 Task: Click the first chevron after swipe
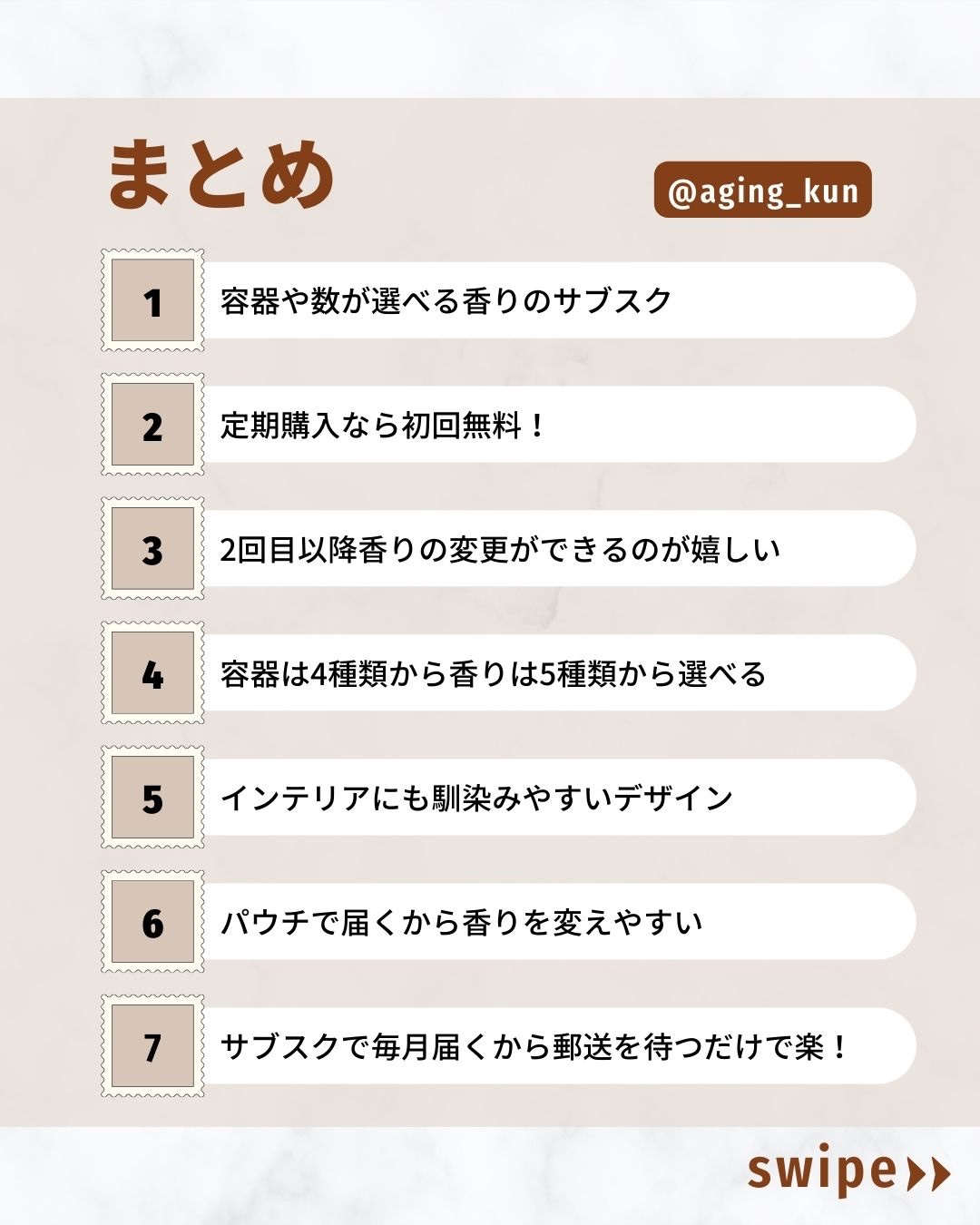[917, 1173]
